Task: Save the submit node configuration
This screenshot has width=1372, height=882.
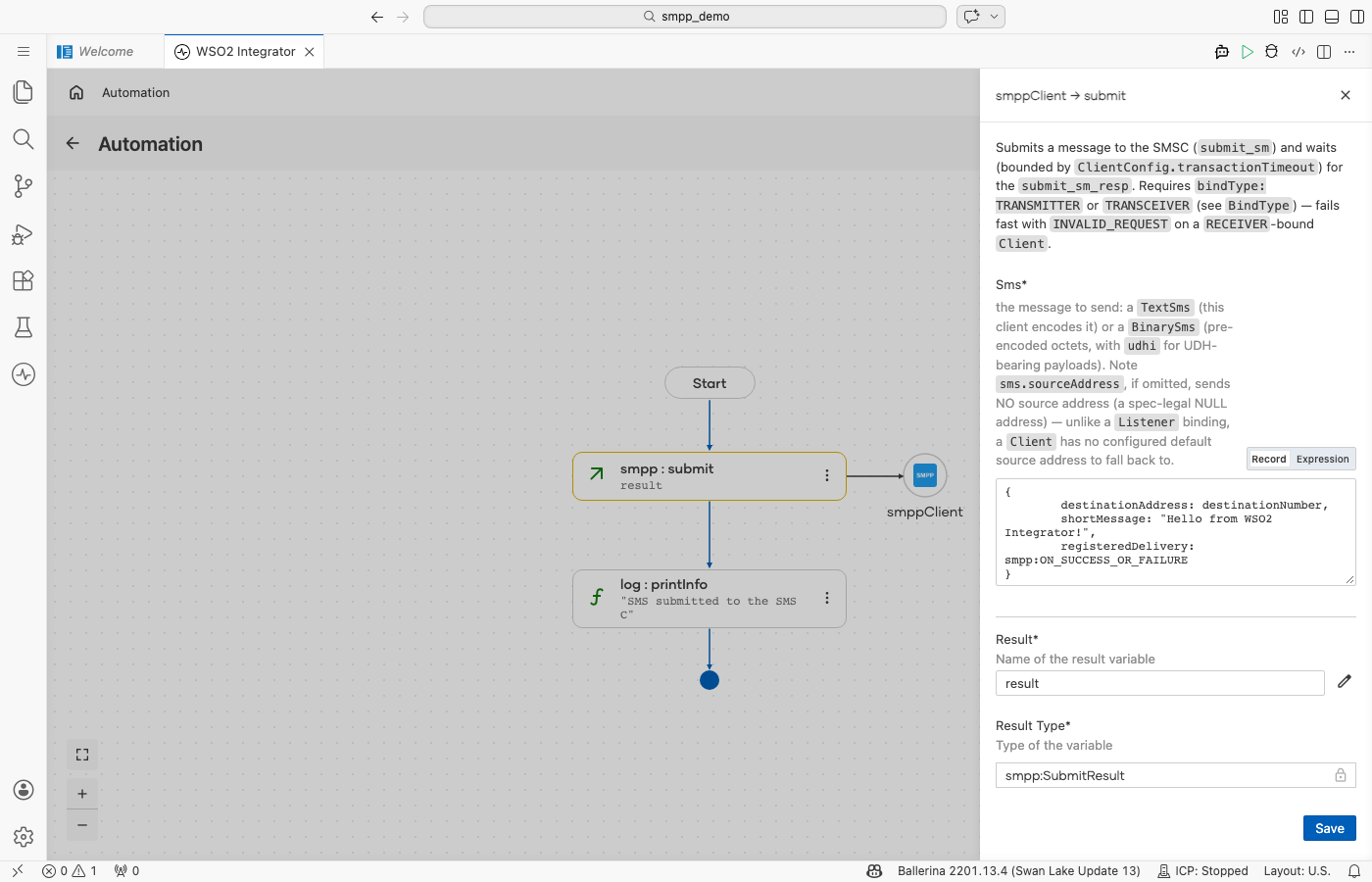Action: pos(1330,828)
